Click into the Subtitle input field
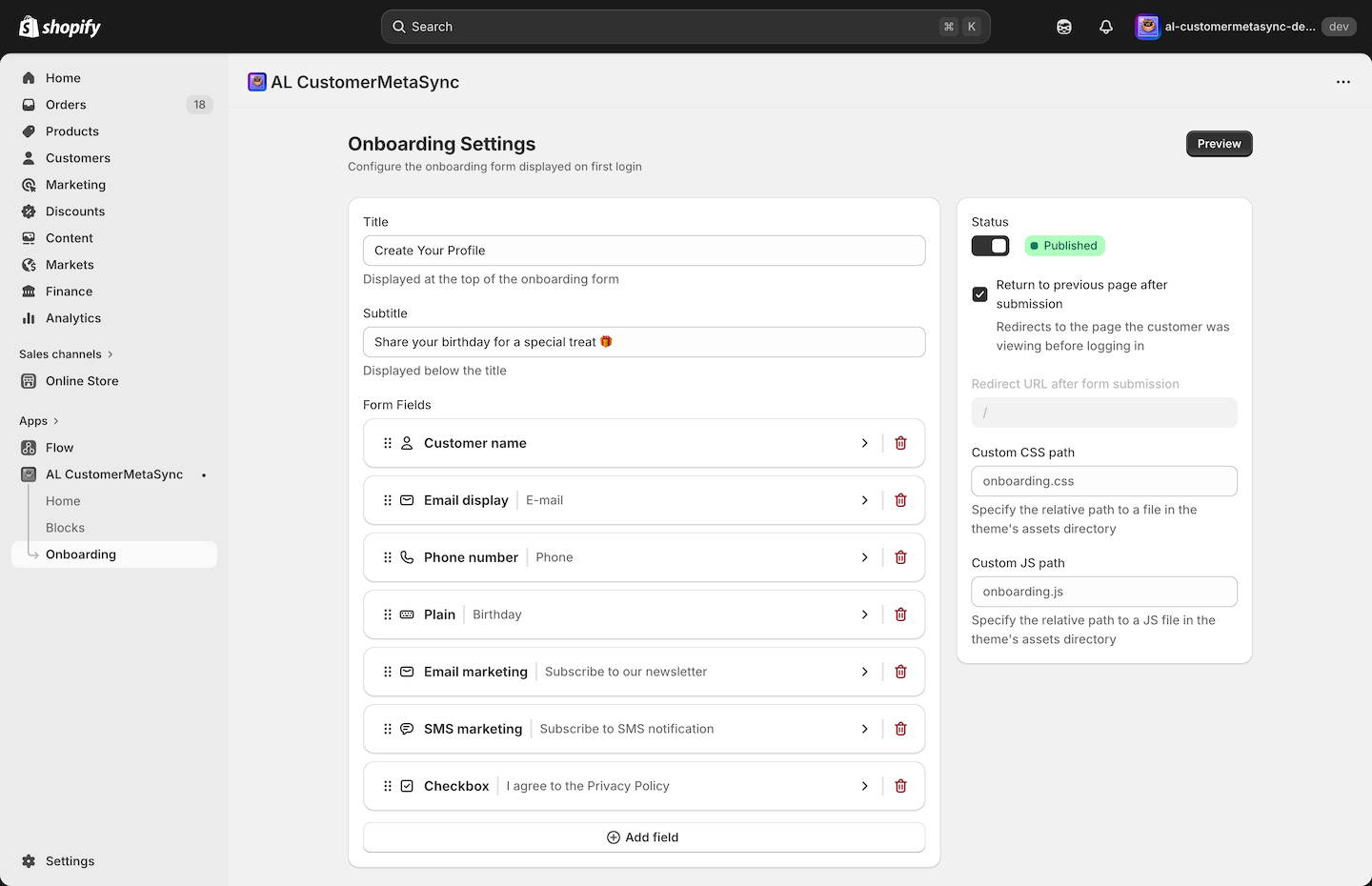1372x886 pixels. tap(644, 342)
